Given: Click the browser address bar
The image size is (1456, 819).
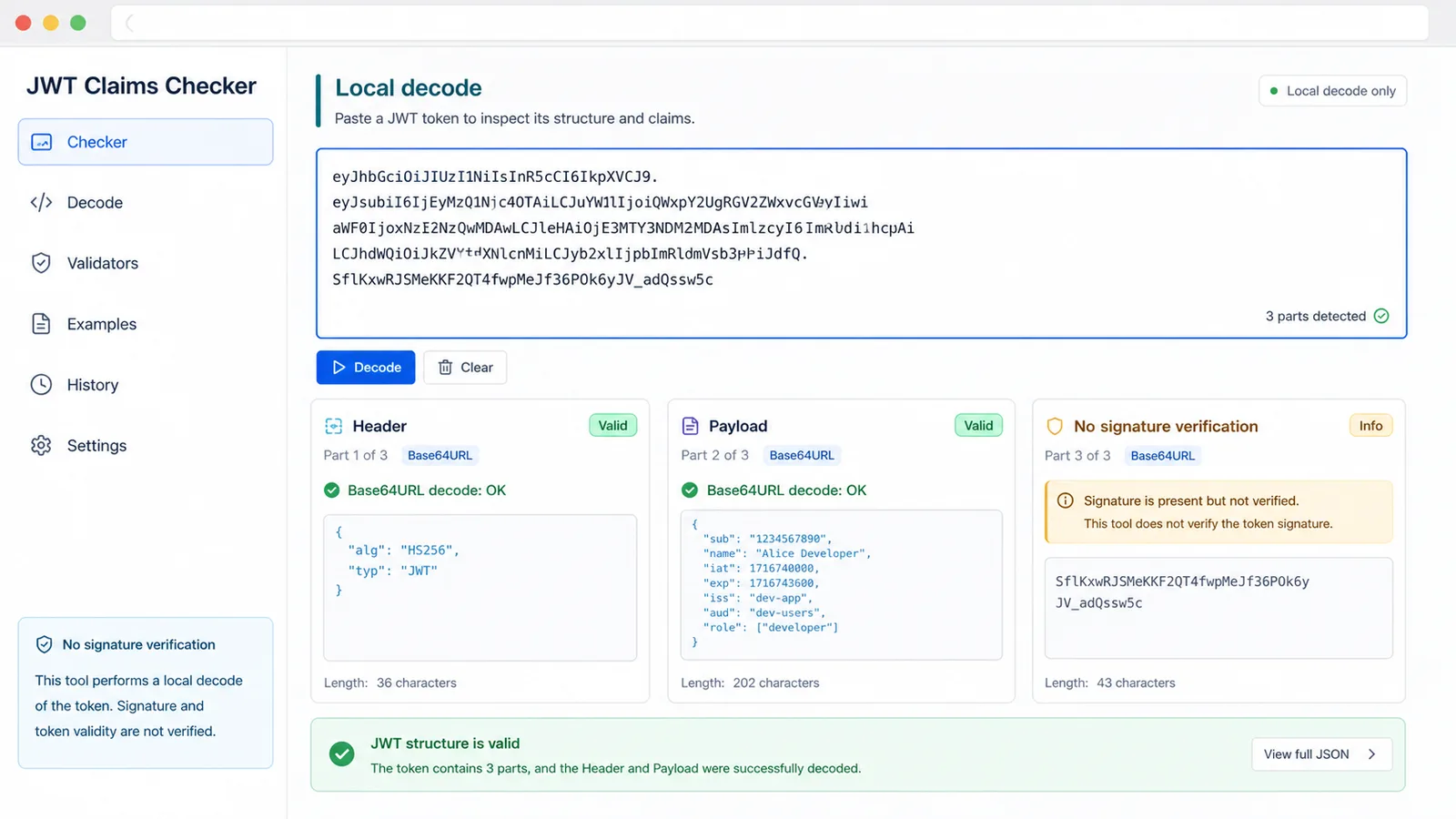Looking at the screenshot, I should [x=770, y=24].
